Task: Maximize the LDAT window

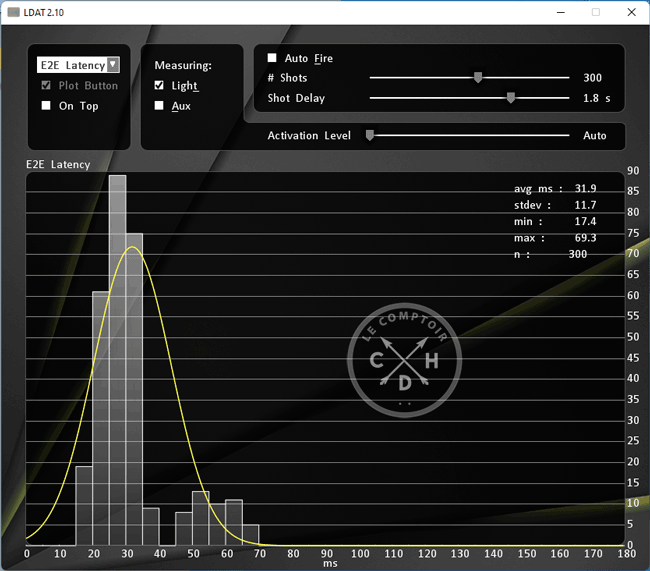Action: (x=596, y=12)
